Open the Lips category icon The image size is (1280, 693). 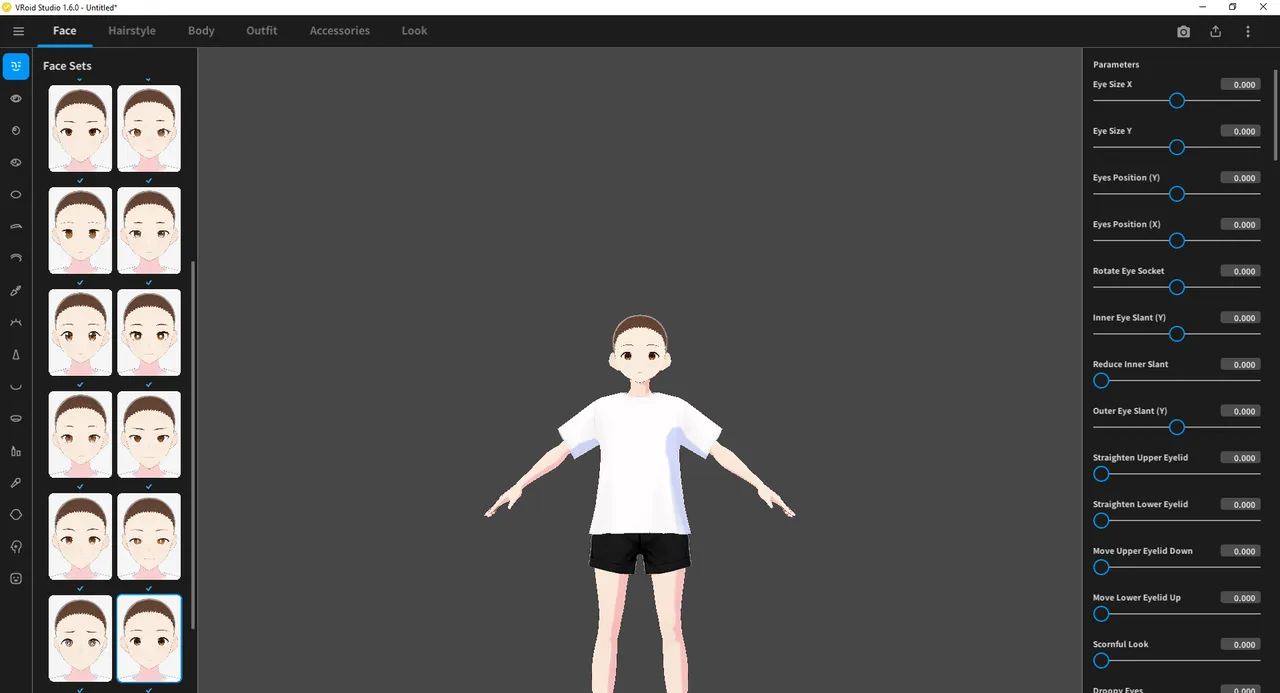click(16, 419)
